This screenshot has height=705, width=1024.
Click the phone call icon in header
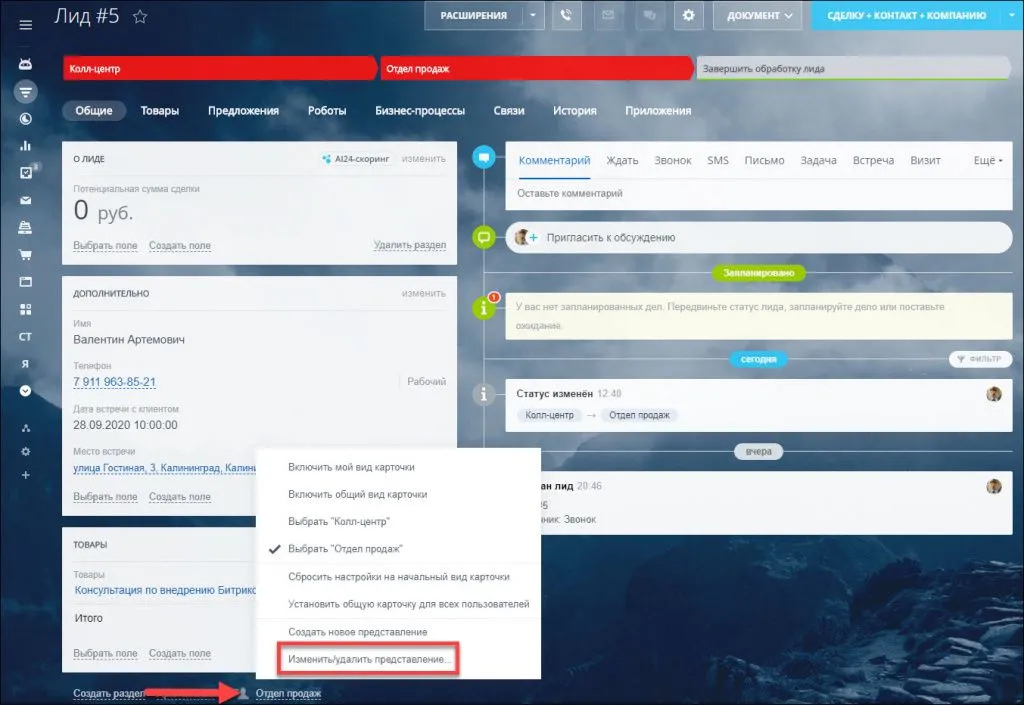tap(566, 16)
